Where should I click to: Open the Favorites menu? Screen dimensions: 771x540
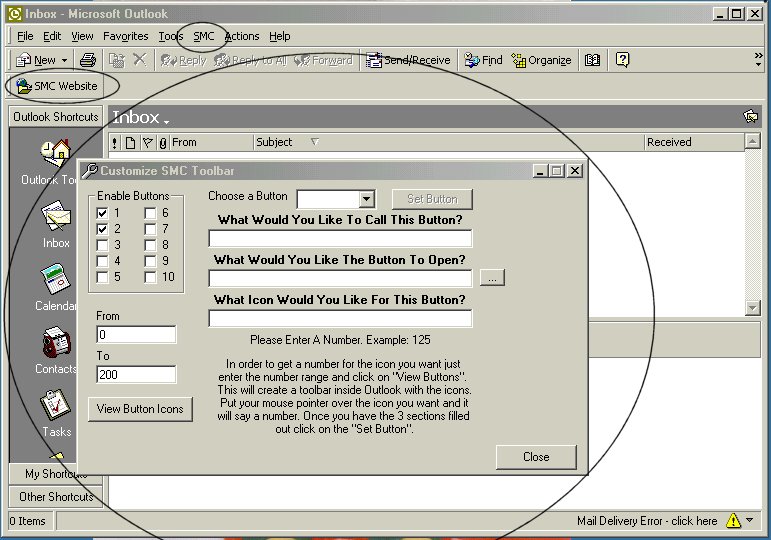coord(125,36)
